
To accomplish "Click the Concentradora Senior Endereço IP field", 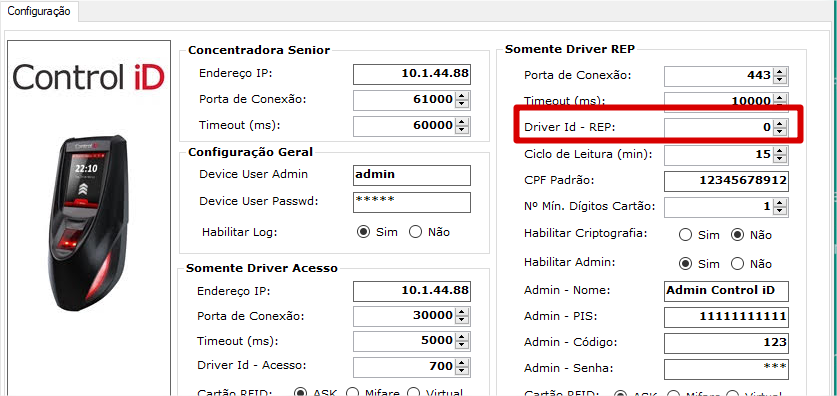I will tap(412, 74).
